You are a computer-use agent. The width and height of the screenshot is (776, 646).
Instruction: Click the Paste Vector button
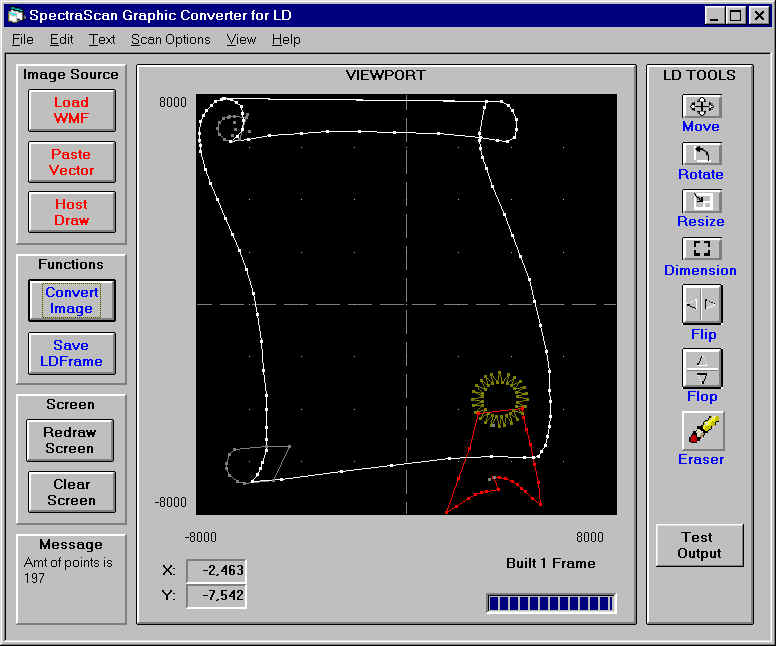click(x=72, y=162)
